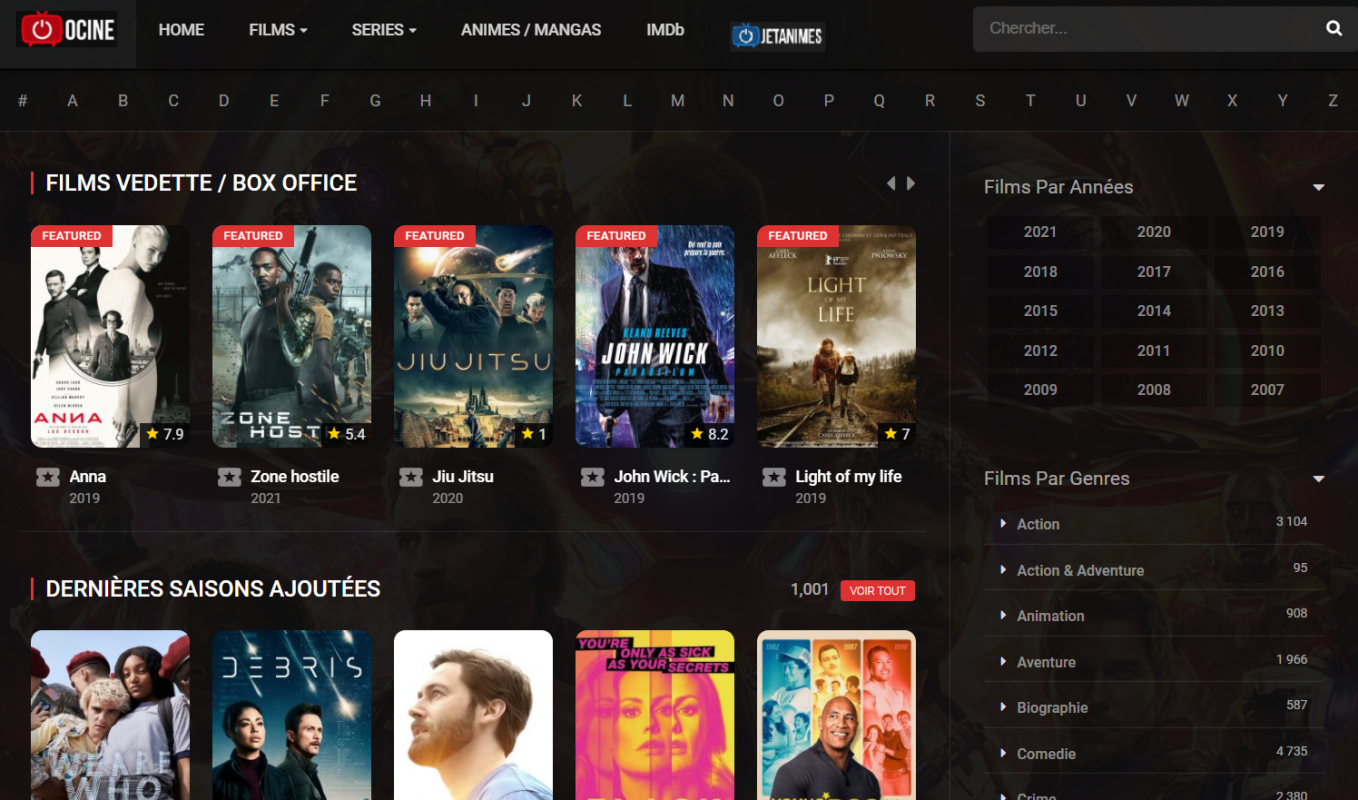Viewport: 1358px width, 800px height.
Task: Filter titles by letter Z
Action: (1332, 100)
